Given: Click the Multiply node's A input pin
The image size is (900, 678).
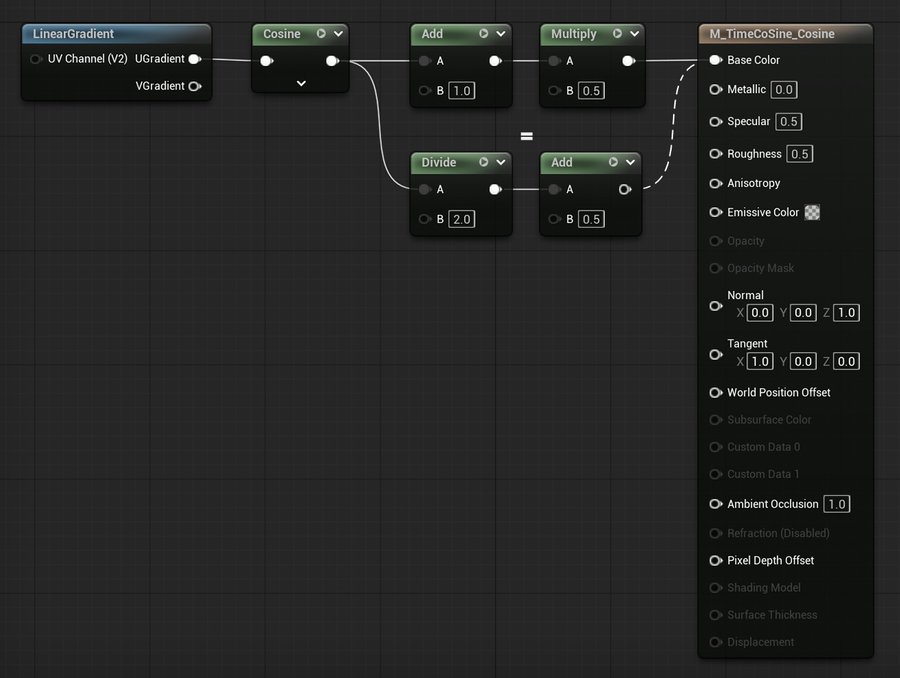Looking at the screenshot, I should [554, 61].
